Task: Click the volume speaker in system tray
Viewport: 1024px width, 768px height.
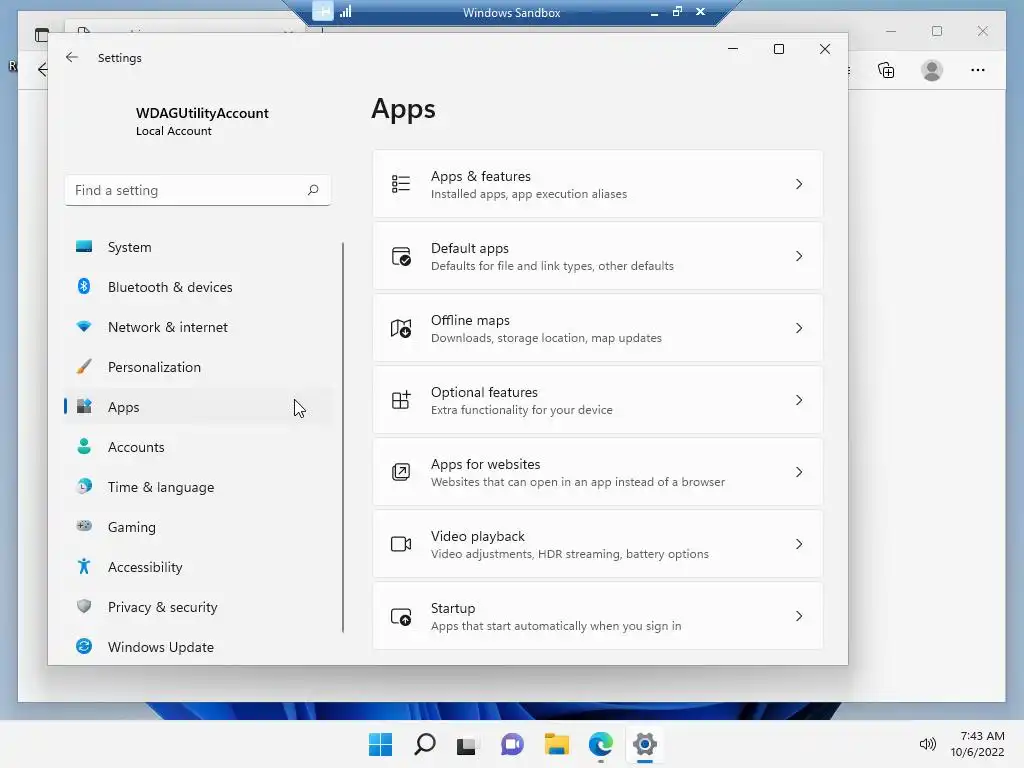Action: click(927, 744)
